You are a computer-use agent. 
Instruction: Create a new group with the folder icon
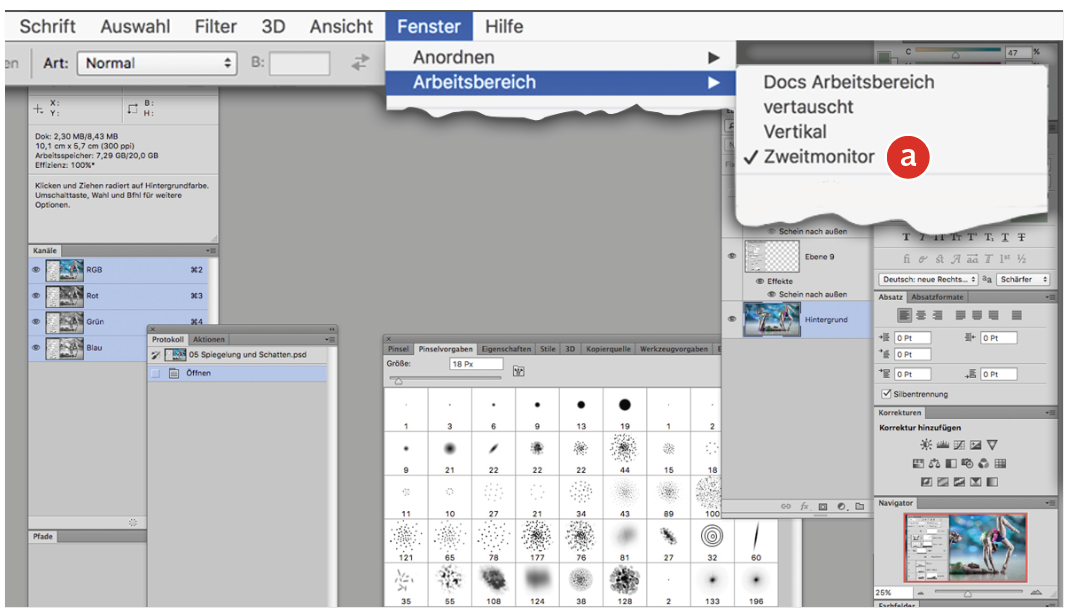point(860,506)
